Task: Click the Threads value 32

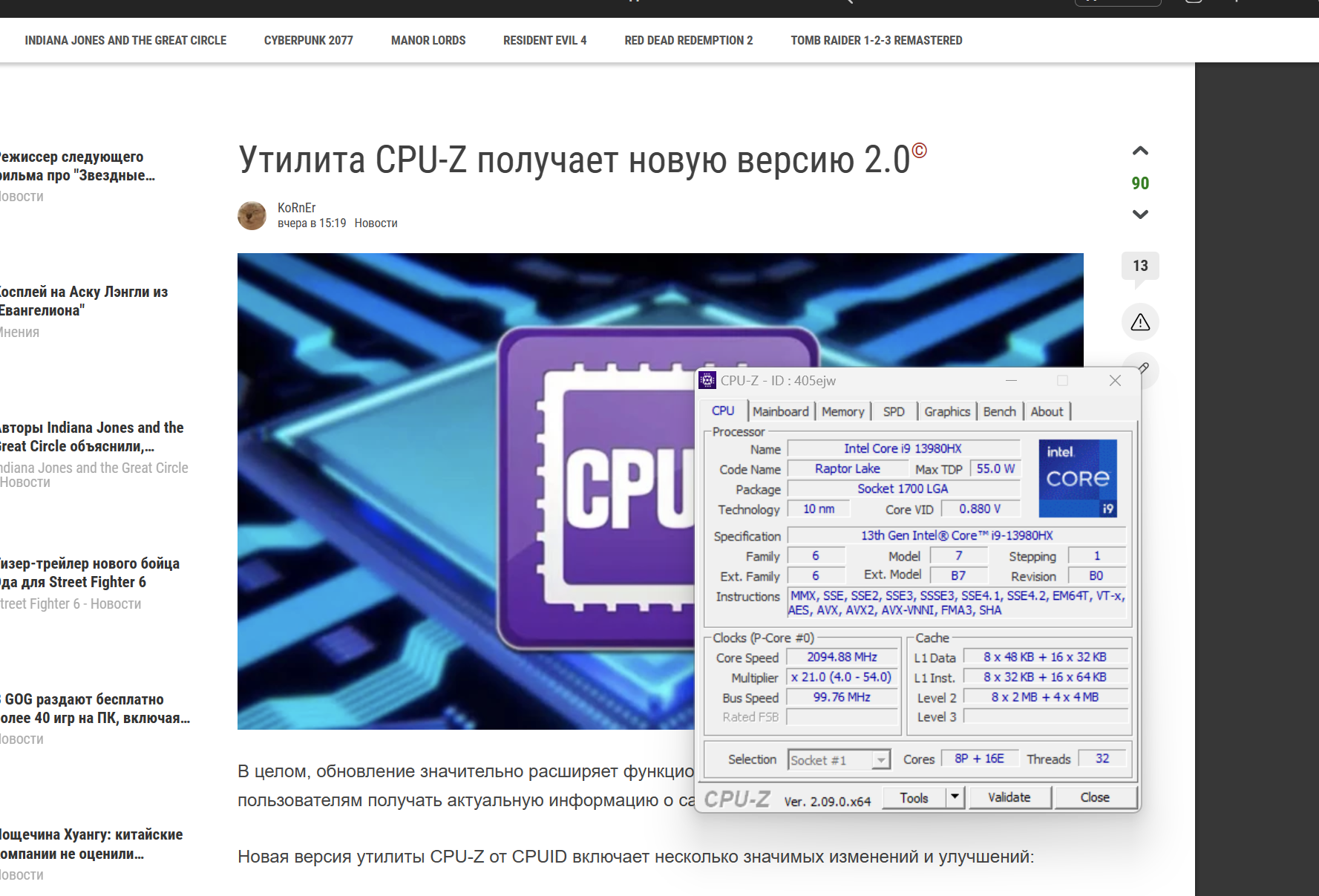Action: click(1102, 759)
